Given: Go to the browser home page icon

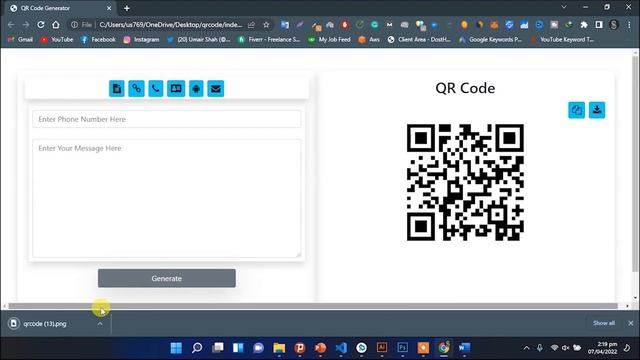Looking at the screenshot, I should (56, 25).
